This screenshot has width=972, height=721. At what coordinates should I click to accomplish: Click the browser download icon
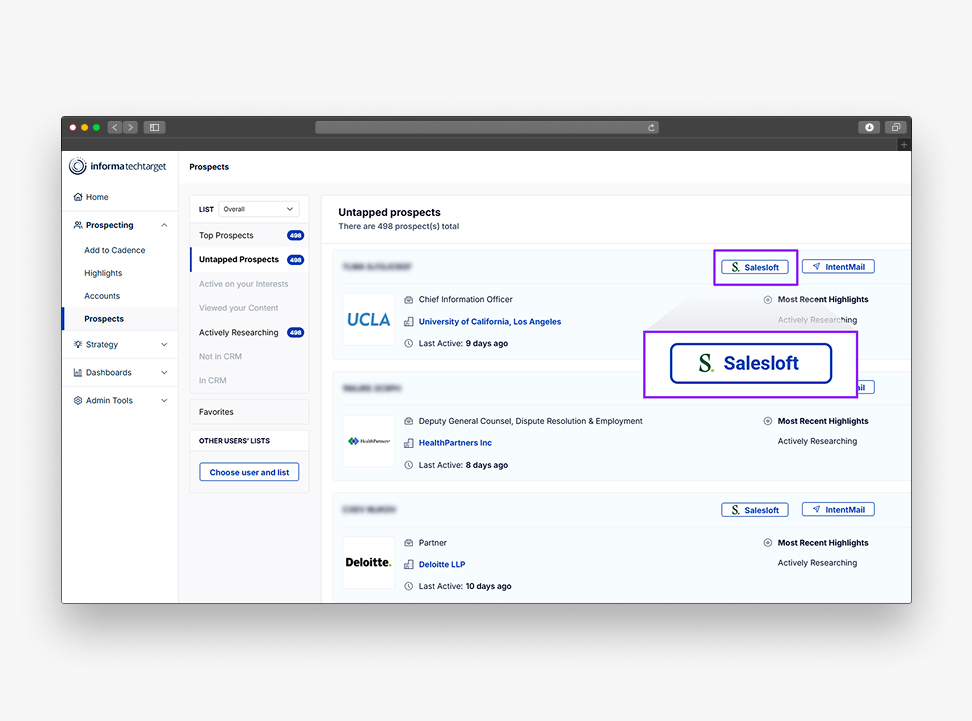869,127
